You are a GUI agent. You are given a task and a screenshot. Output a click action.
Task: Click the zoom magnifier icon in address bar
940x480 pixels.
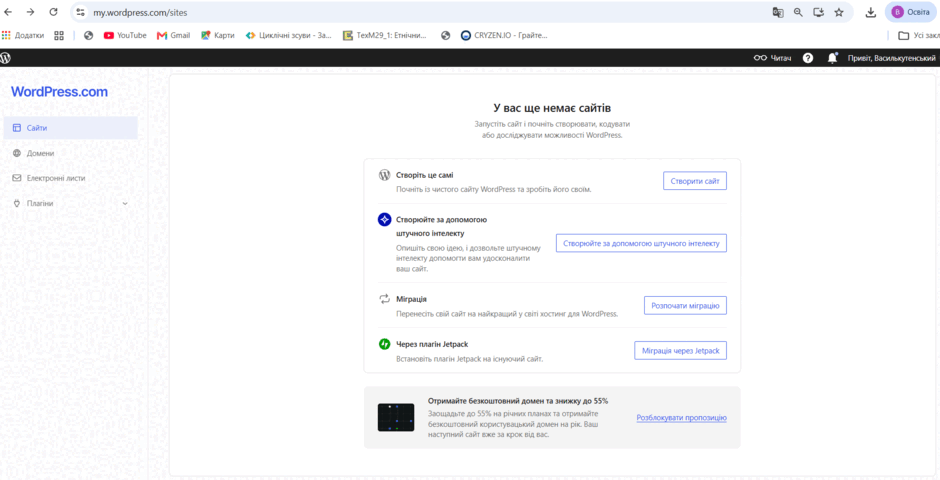(x=799, y=12)
